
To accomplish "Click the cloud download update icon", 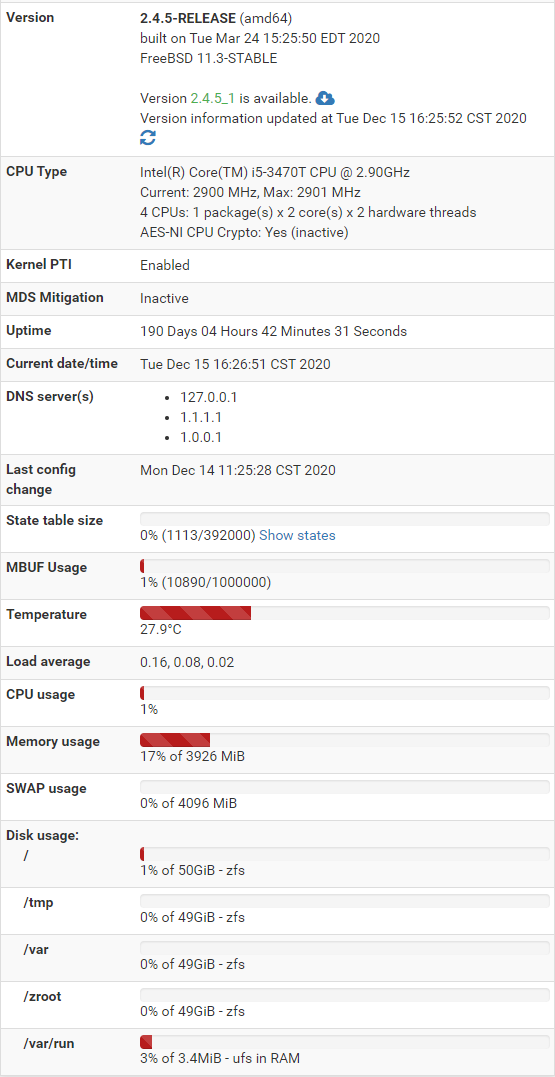I will pos(325,98).
